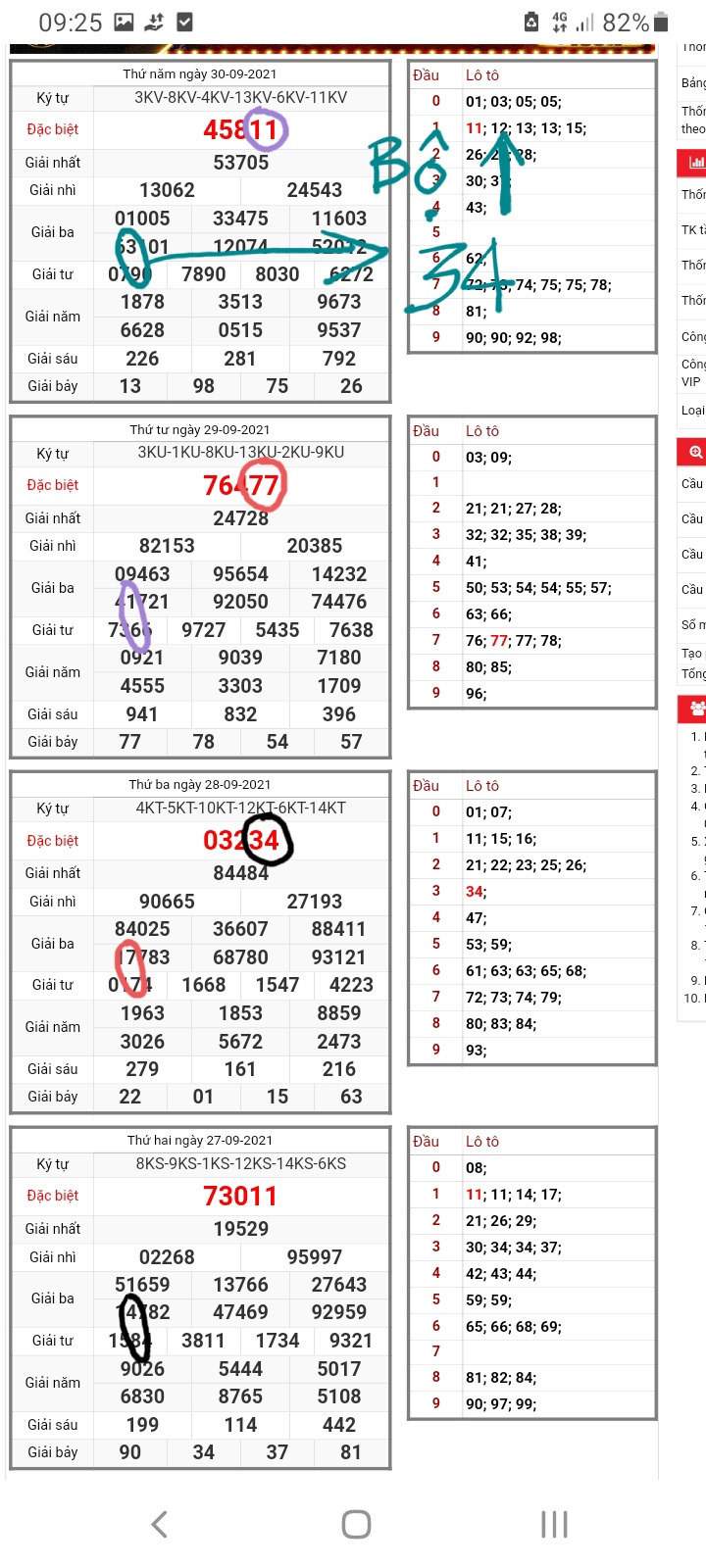
Task: Tap the code string 4KT-5KT-10KT-12KT-6KT-14KT
Action: click(x=241, y=808)
